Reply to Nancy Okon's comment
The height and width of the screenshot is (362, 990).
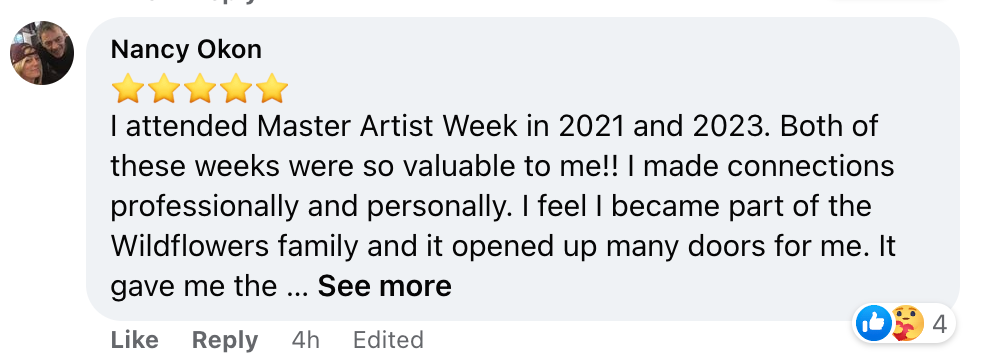[x=225, y=340]
